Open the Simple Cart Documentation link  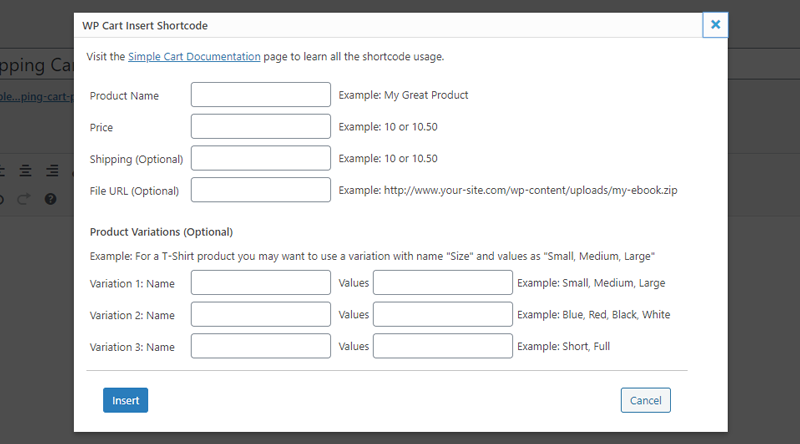(194, 57)
